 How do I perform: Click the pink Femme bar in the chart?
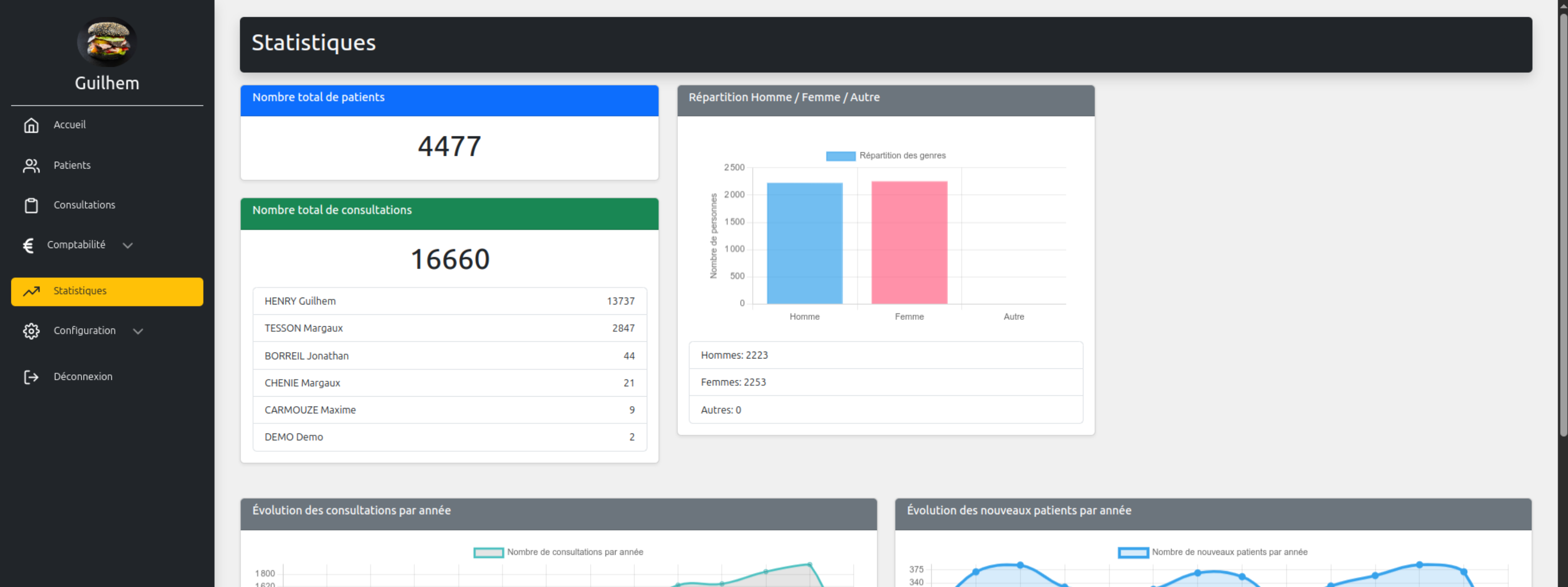tap(909, 242)
